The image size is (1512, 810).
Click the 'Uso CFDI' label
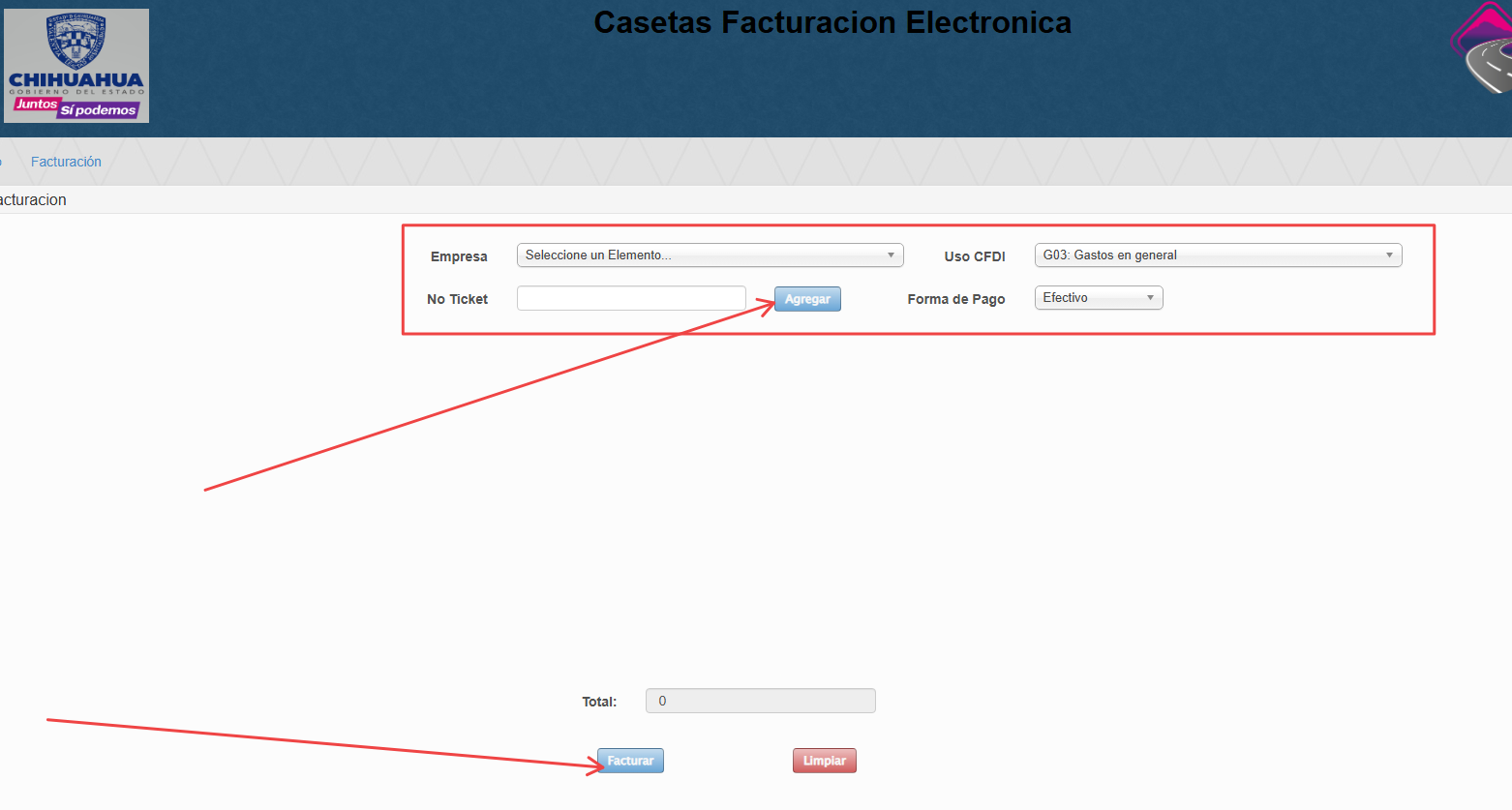pos(975,256)
